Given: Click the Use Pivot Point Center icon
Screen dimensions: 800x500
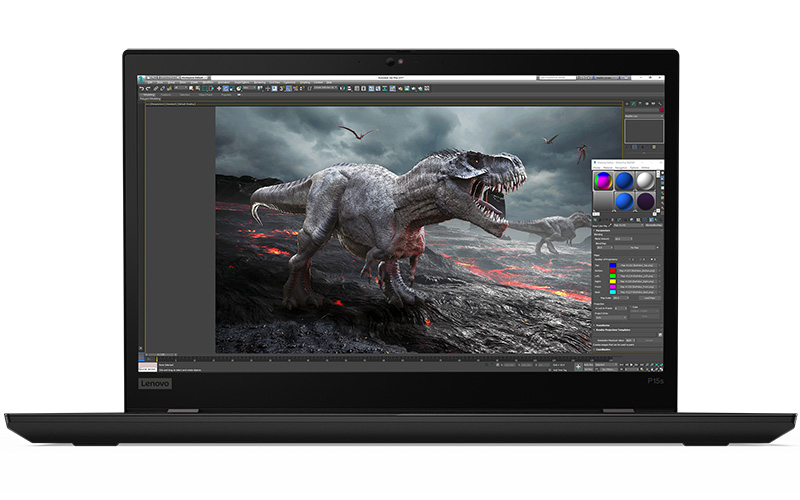Looking at the screenshot, I should pyautogui.click(x=260, y=88).
